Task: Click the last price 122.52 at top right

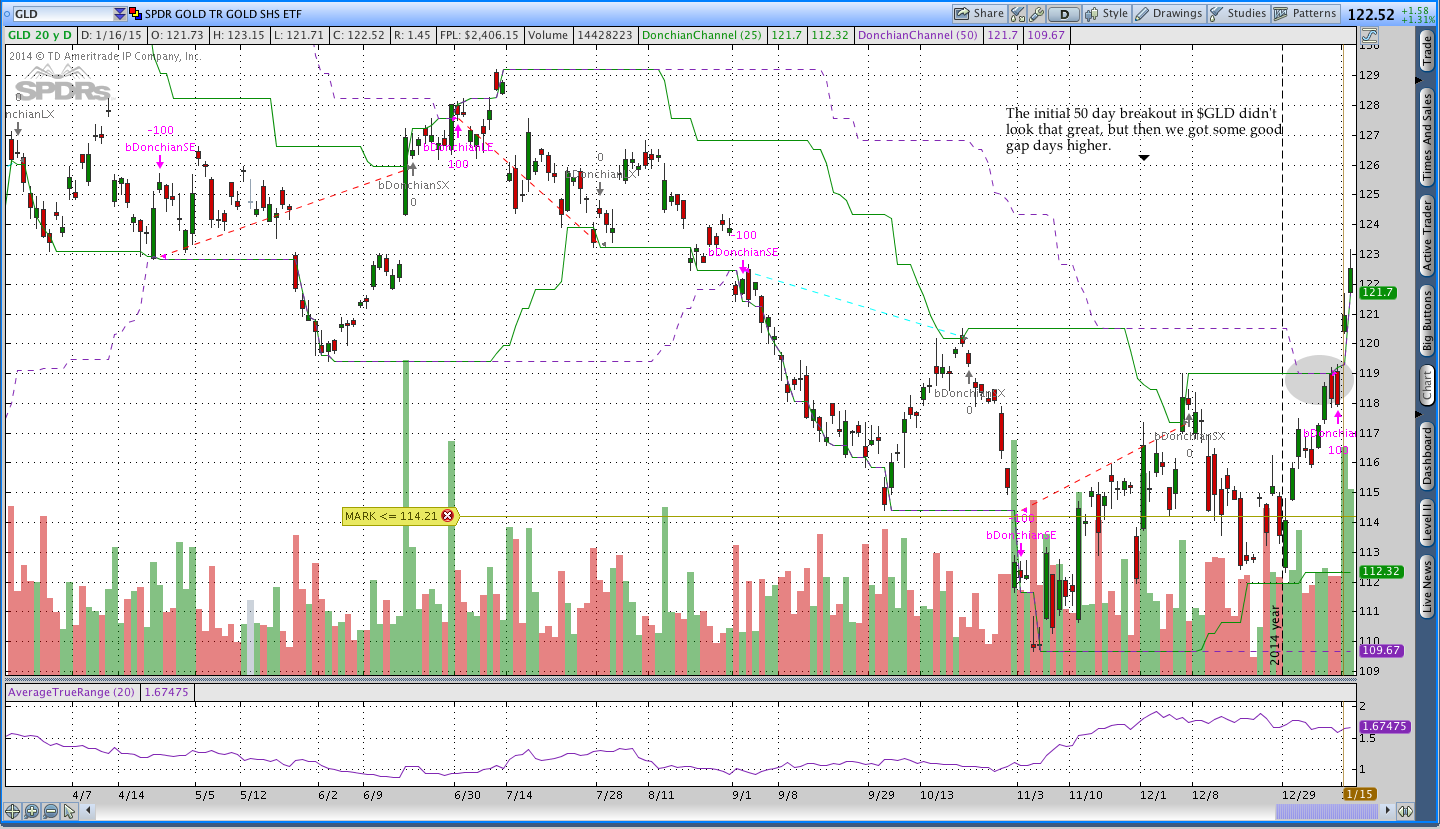Action: 1371,14
